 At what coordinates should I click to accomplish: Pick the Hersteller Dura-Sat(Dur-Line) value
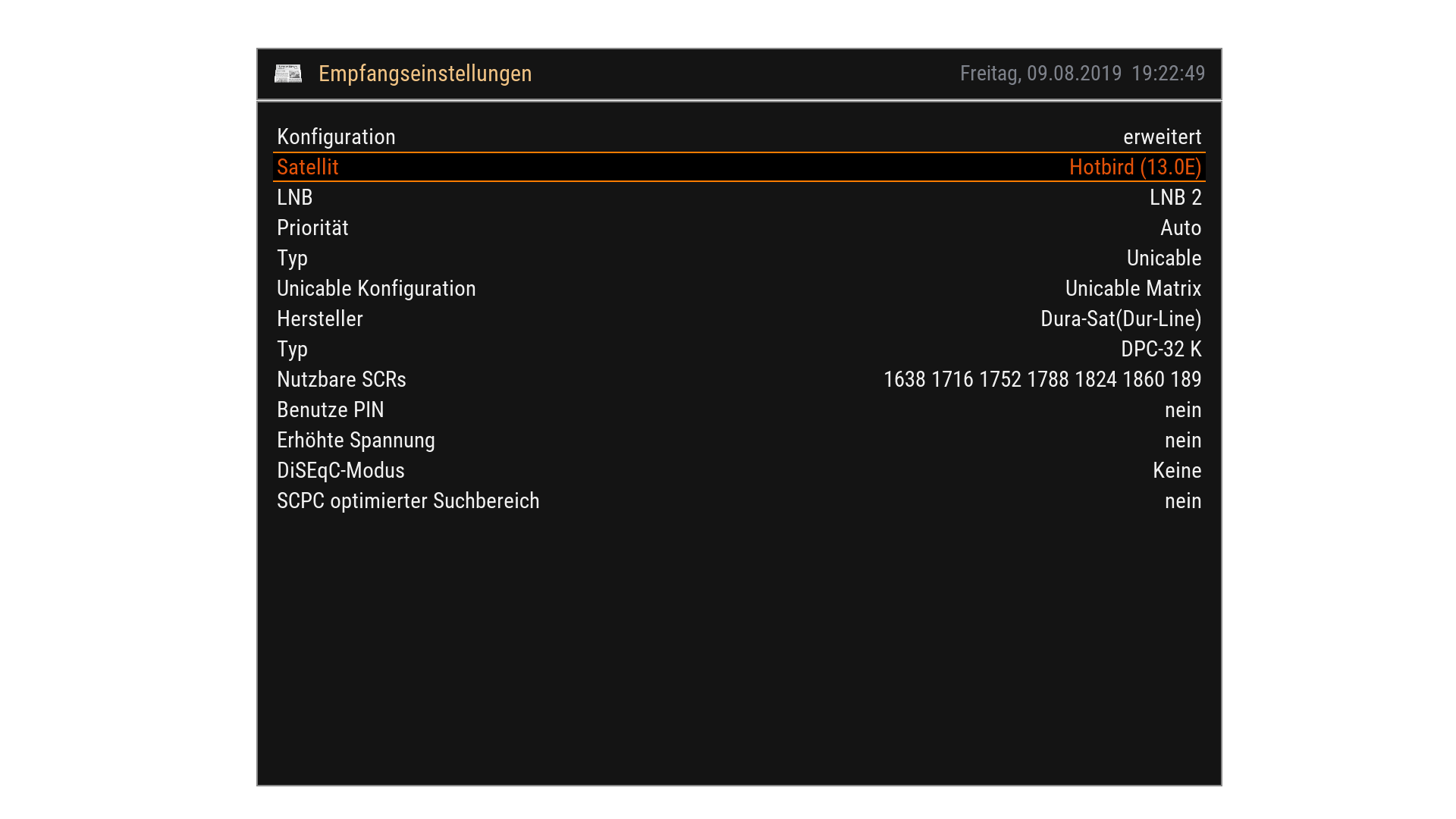click(1120, 319)
